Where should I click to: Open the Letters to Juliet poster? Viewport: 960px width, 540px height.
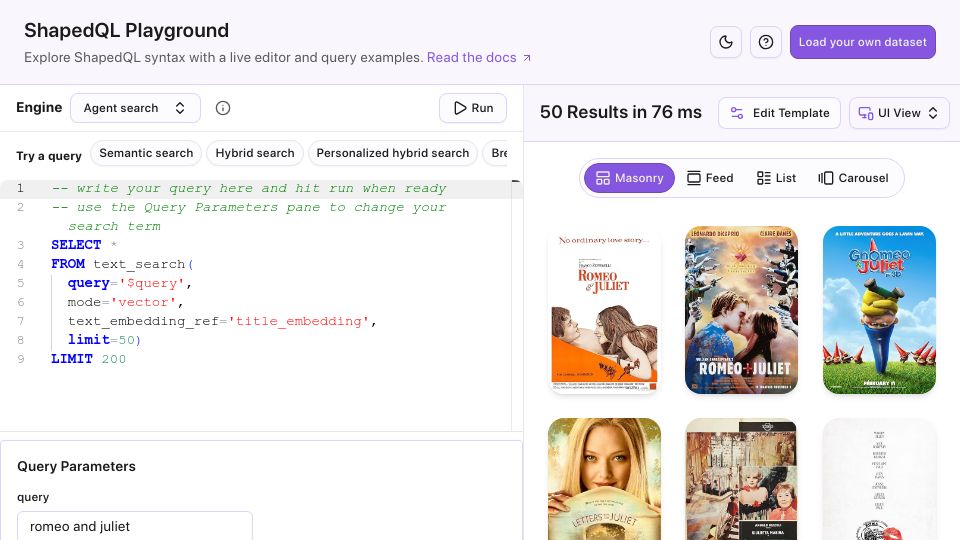point(604,479)
